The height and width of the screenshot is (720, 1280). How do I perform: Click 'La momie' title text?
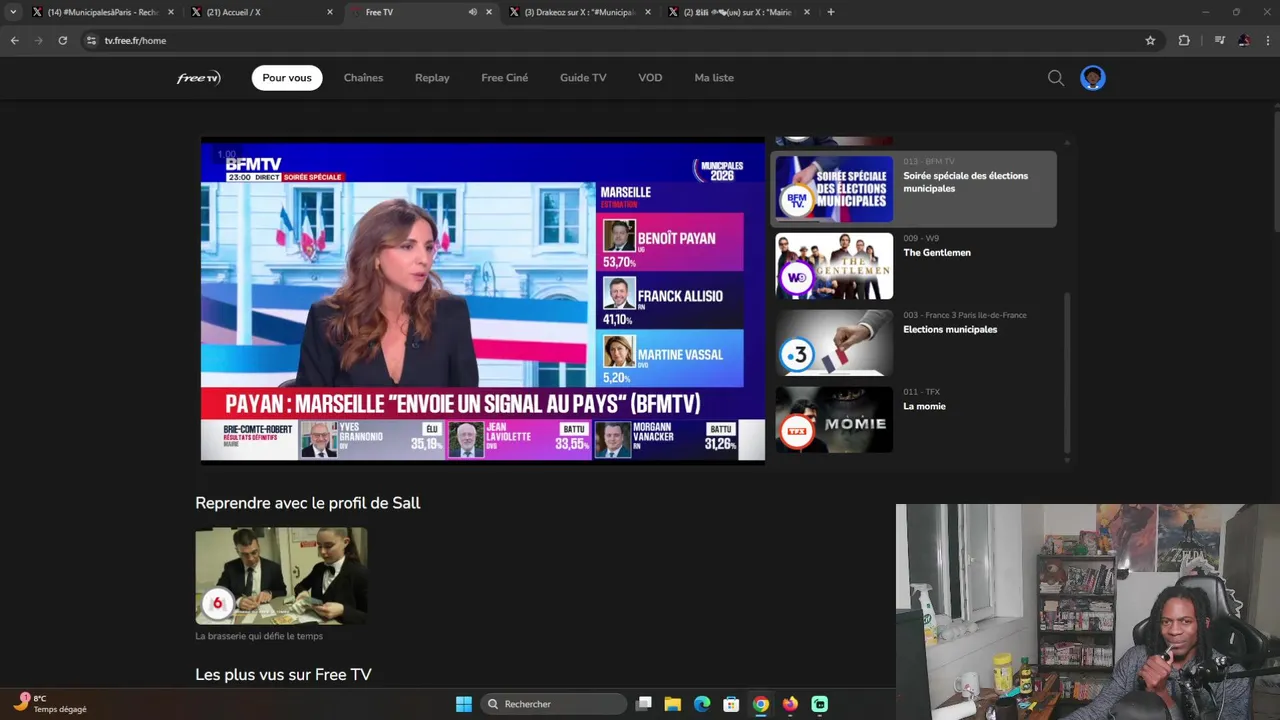(924, 407)
